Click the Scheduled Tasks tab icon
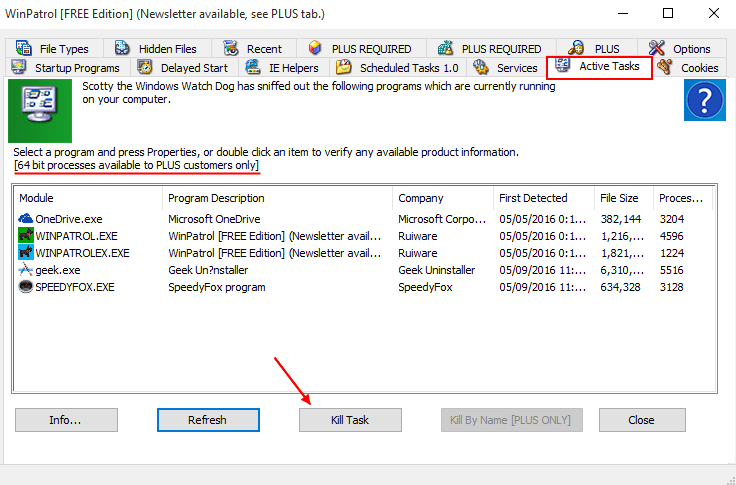Screen dimensions: 736x485 tap(344, 67)
